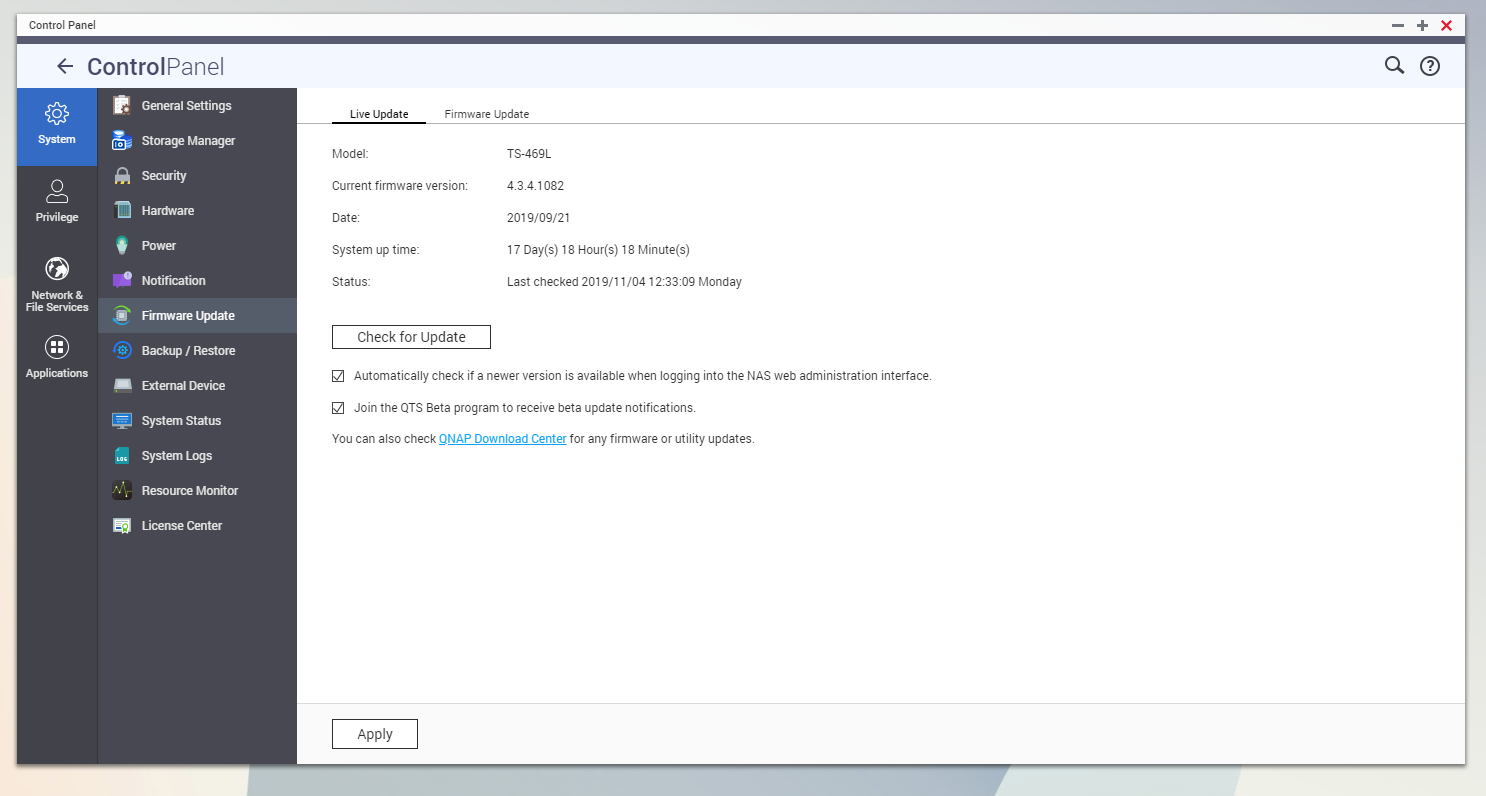1486x796 pixels.
Task: Click the Notification speech bubble icon
Action: coord(122,280)
